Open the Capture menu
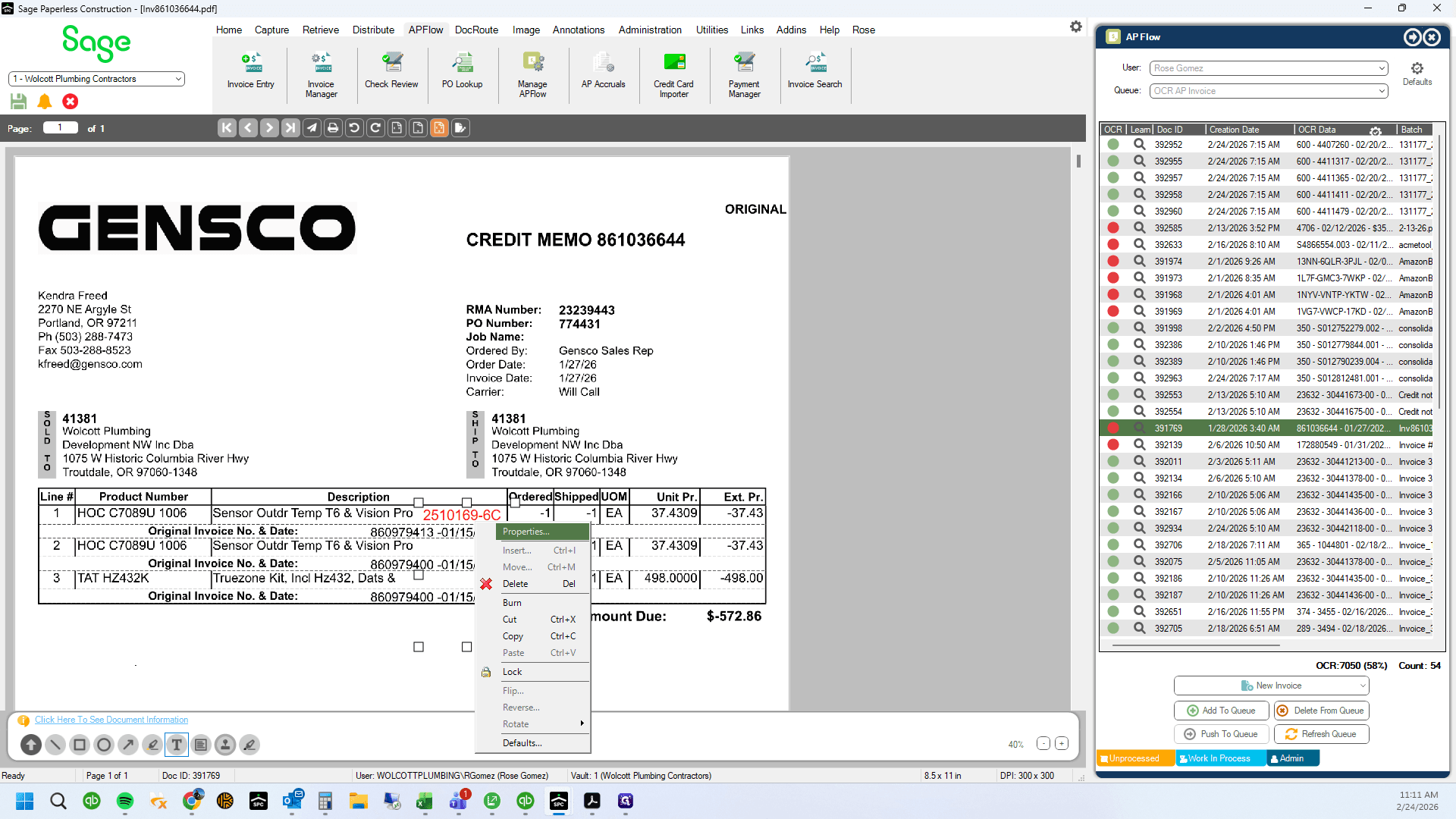 point(271,30)
